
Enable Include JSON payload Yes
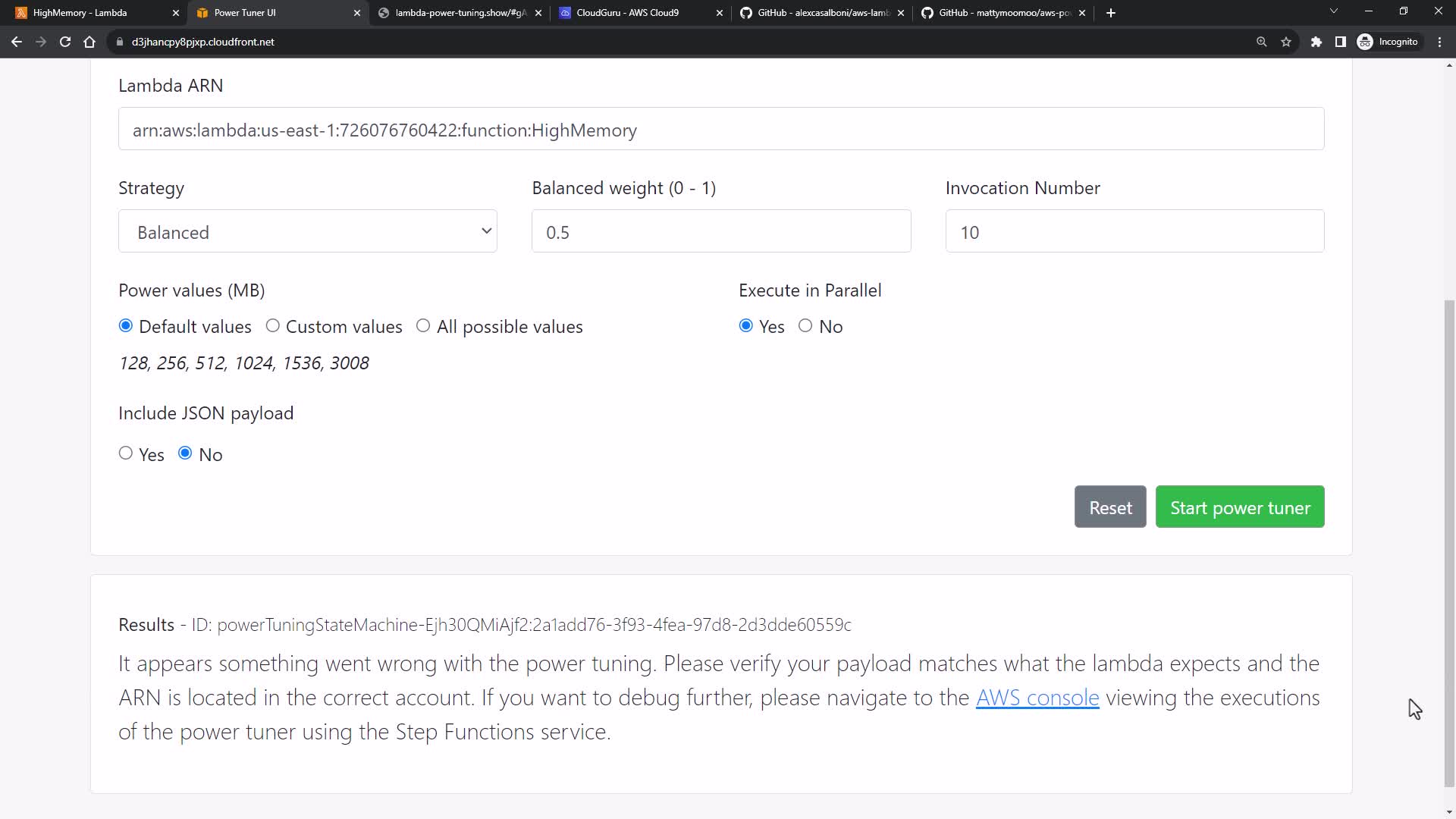126,453
